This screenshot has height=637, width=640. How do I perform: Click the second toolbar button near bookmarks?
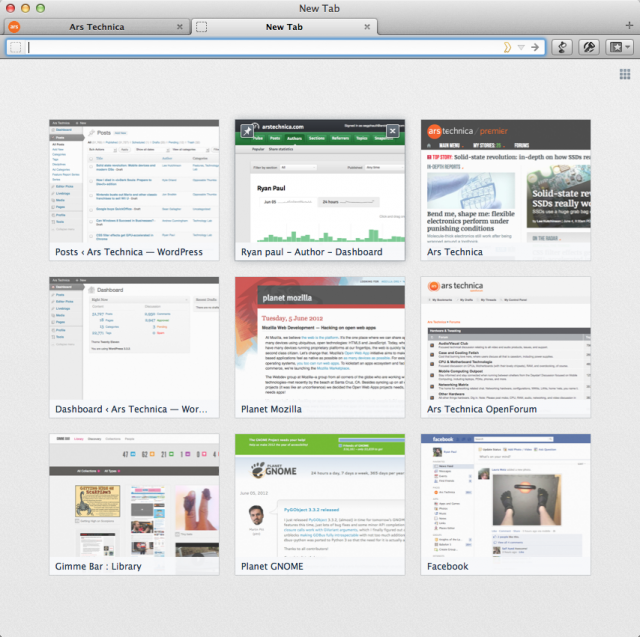click(589, 47)
